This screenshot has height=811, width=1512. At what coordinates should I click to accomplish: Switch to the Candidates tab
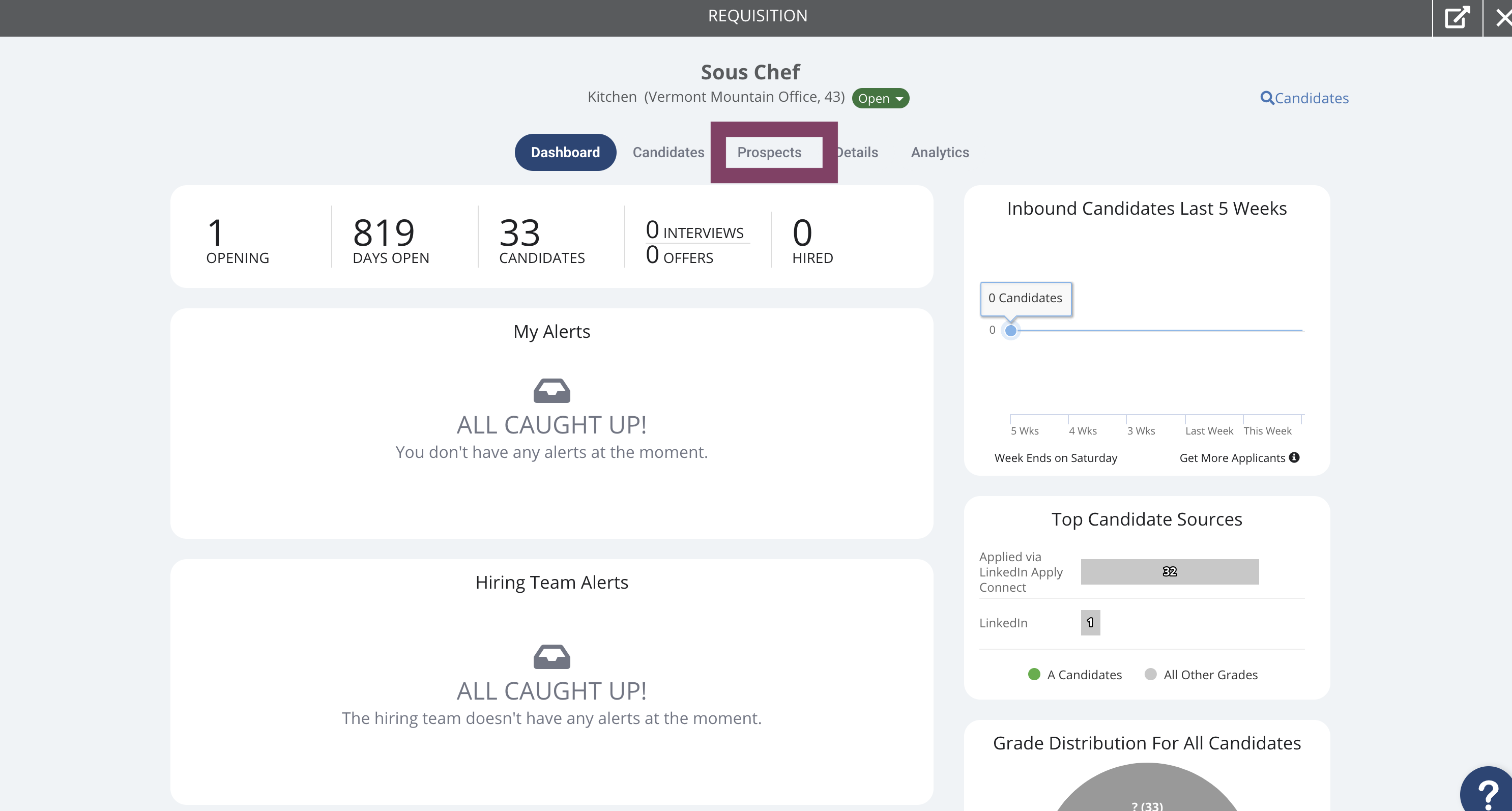click(x=668, y=152)
